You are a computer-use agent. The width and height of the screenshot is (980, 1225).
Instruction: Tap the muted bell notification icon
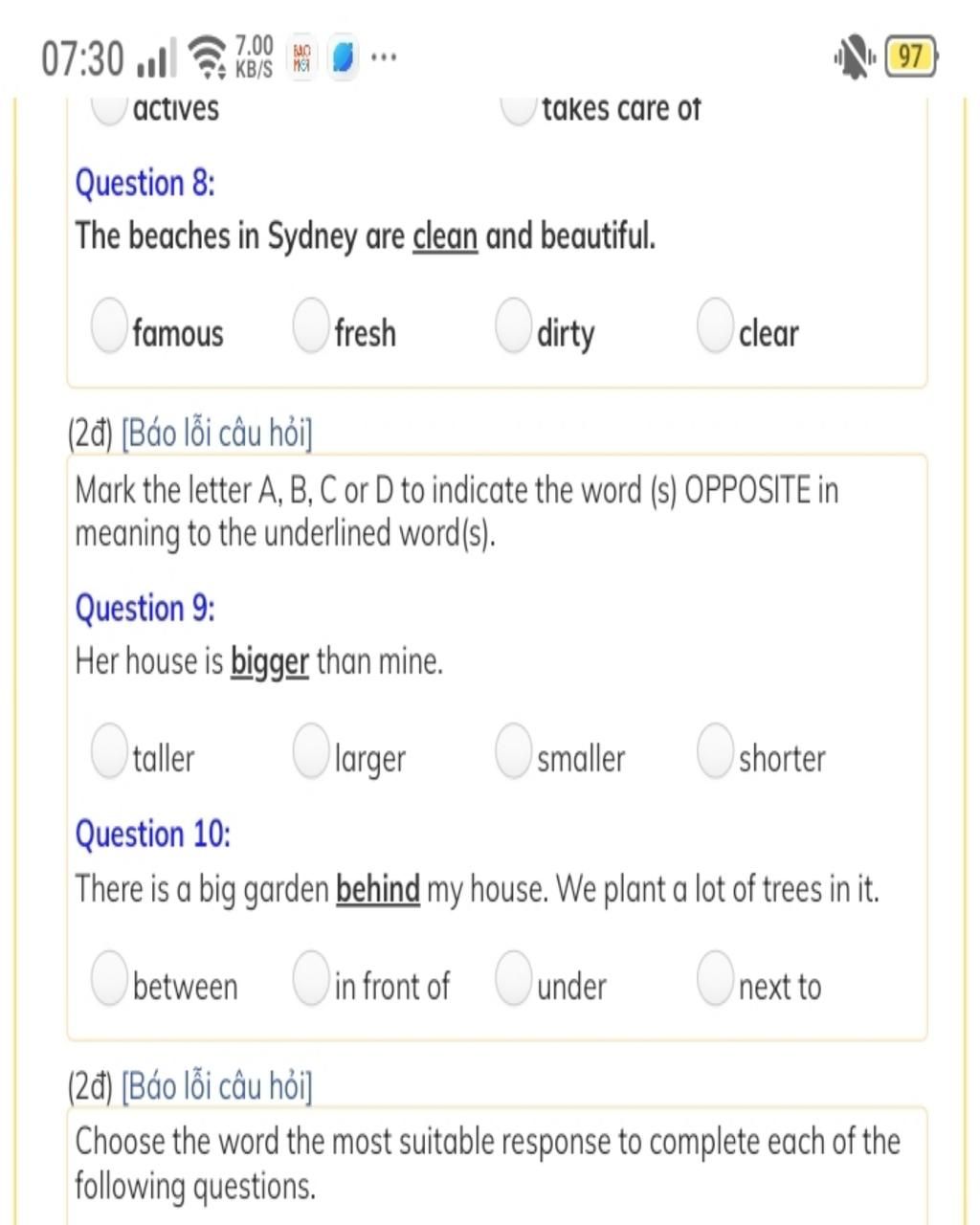pos(855,57)
